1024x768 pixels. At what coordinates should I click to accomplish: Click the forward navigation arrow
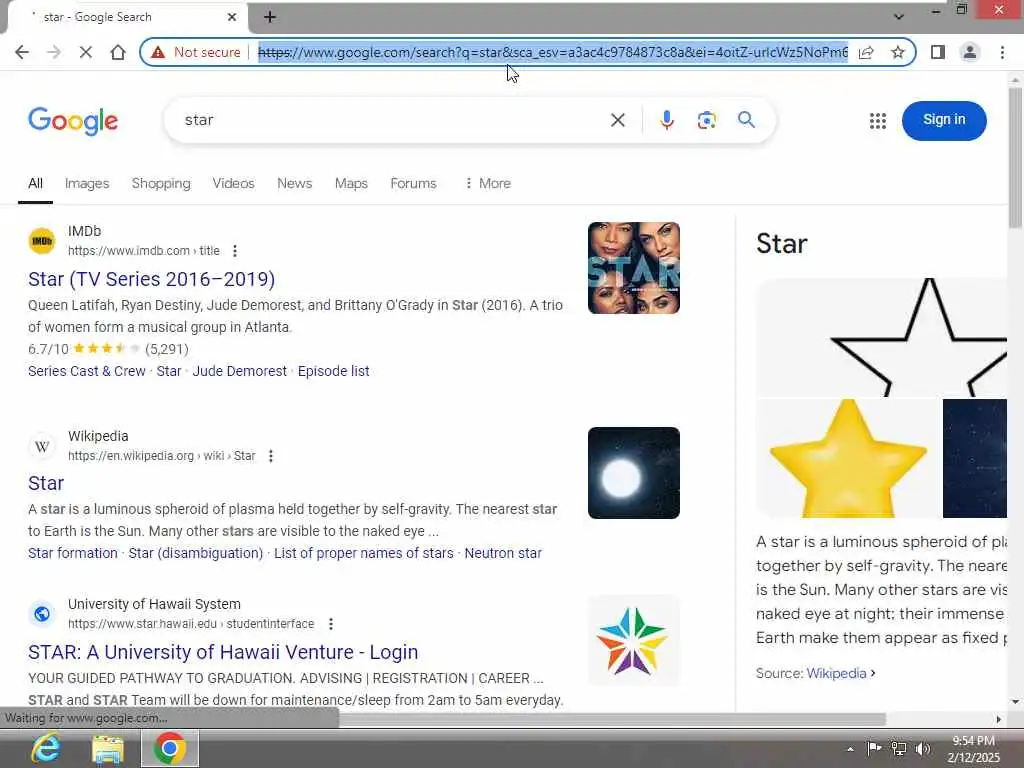(x=54, y=52)
